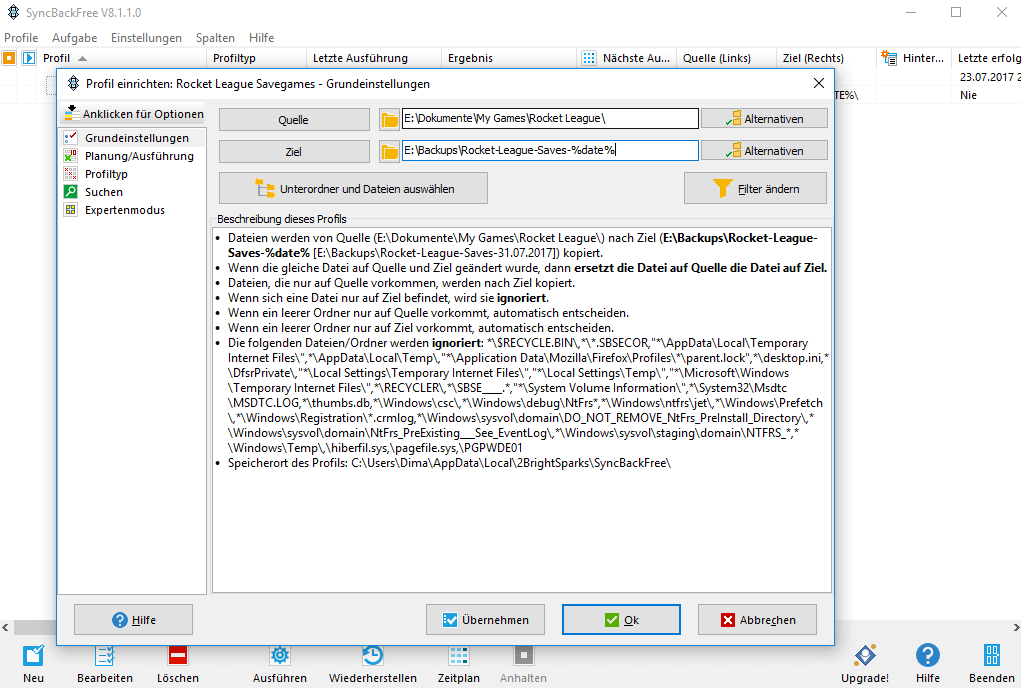1021x688 pixels.
Task: Click into the Quelle path field
Action: tap(550, 118)
